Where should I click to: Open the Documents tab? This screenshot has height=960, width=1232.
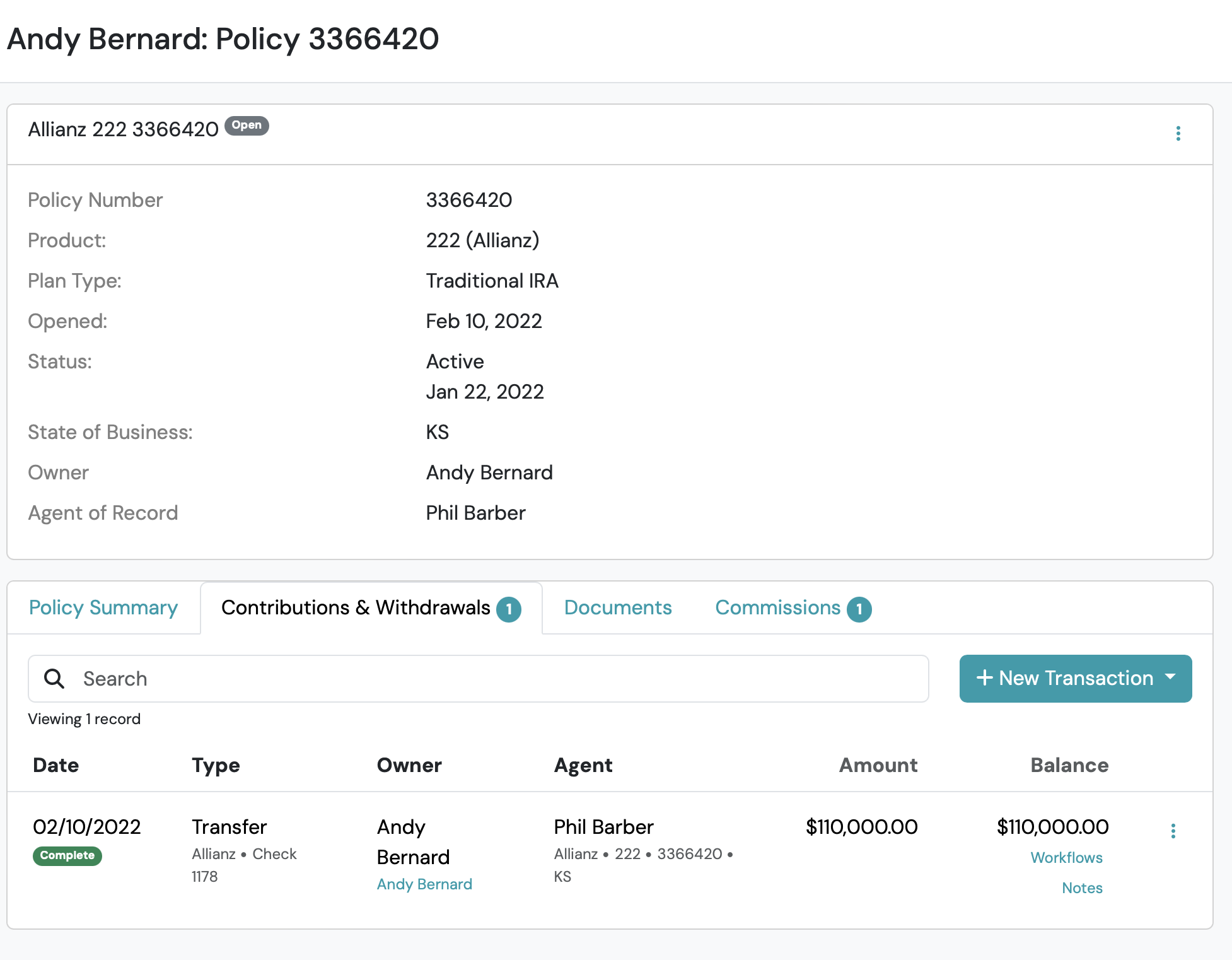point(618,607)
